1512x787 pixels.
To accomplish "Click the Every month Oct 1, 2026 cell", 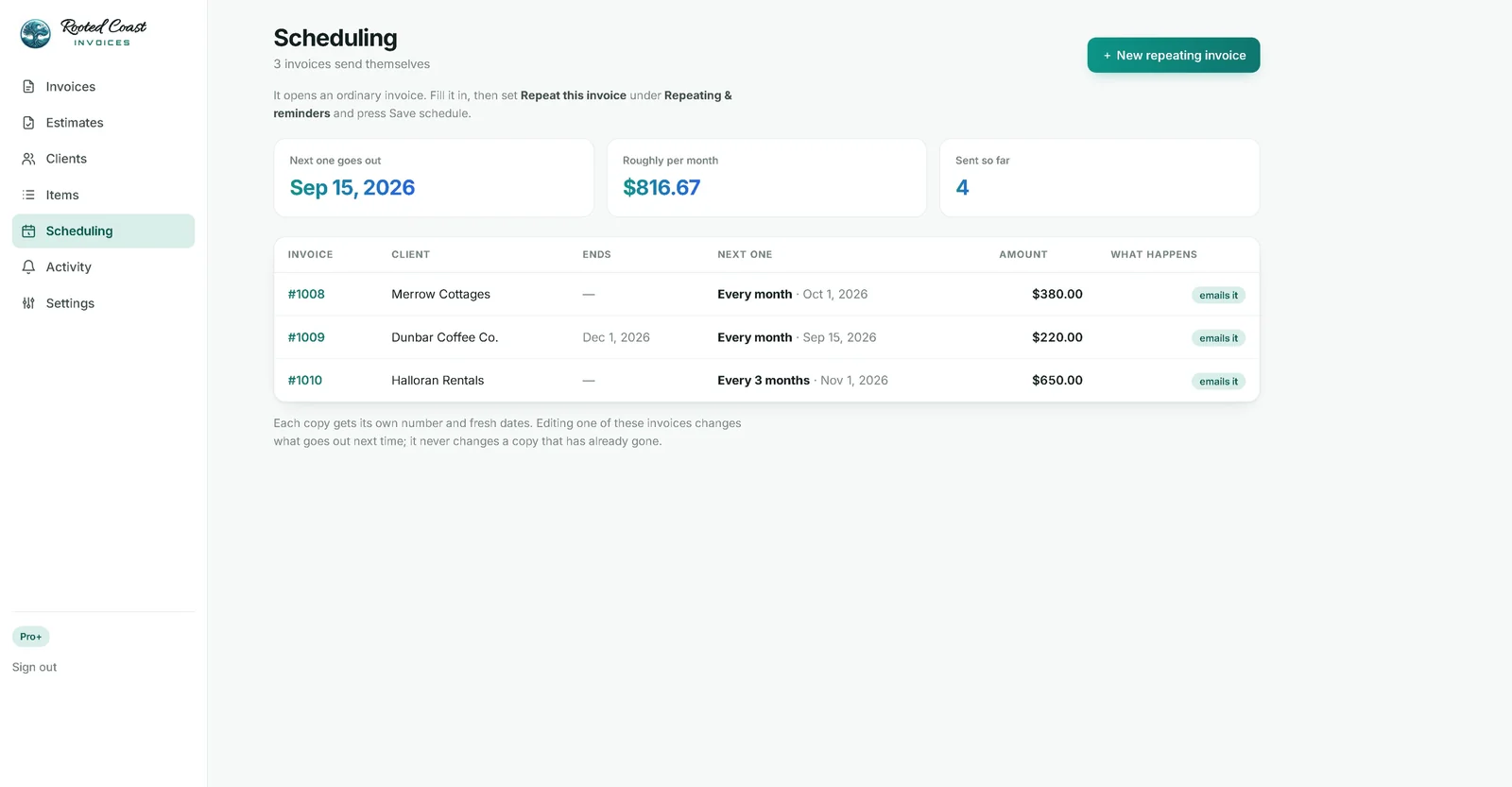I will pyautogui.click(x=792, y=294).
